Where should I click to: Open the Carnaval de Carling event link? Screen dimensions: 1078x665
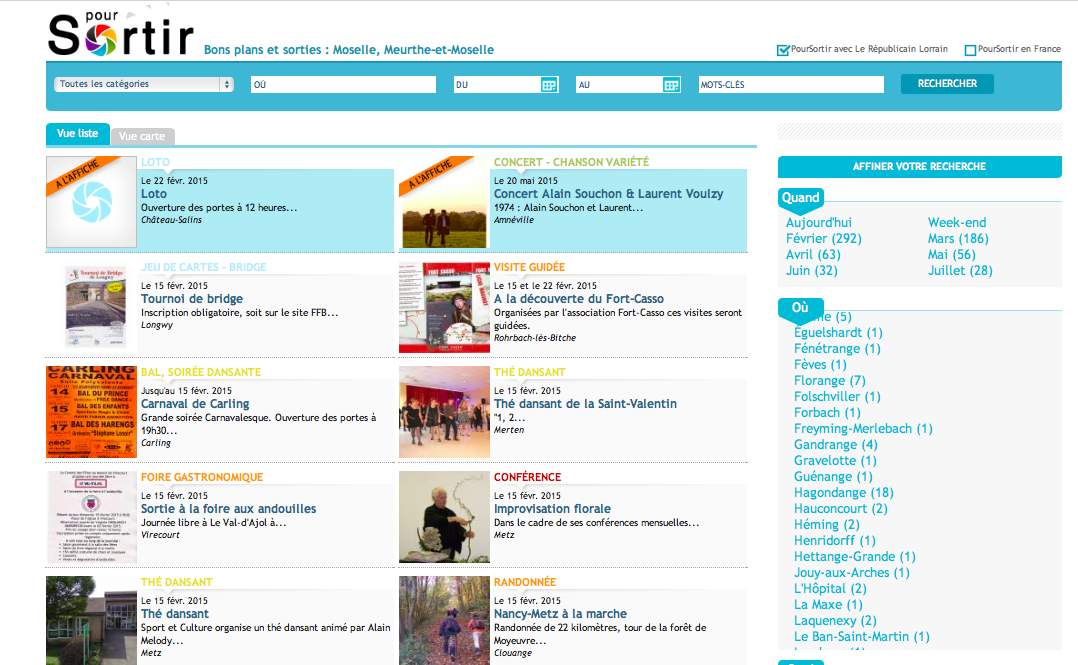click(x=195, y=404)
